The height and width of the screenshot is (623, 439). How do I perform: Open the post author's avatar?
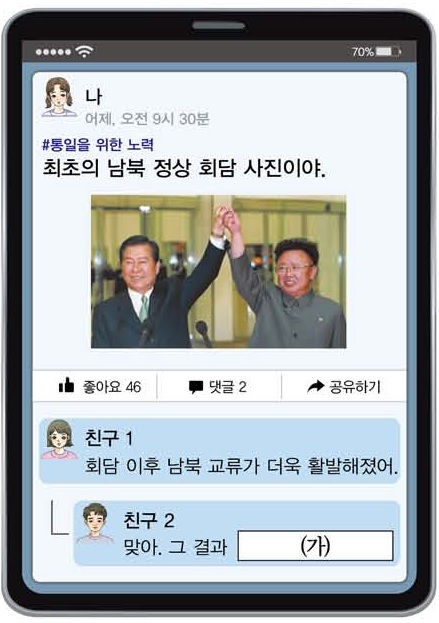pos(59,97)
